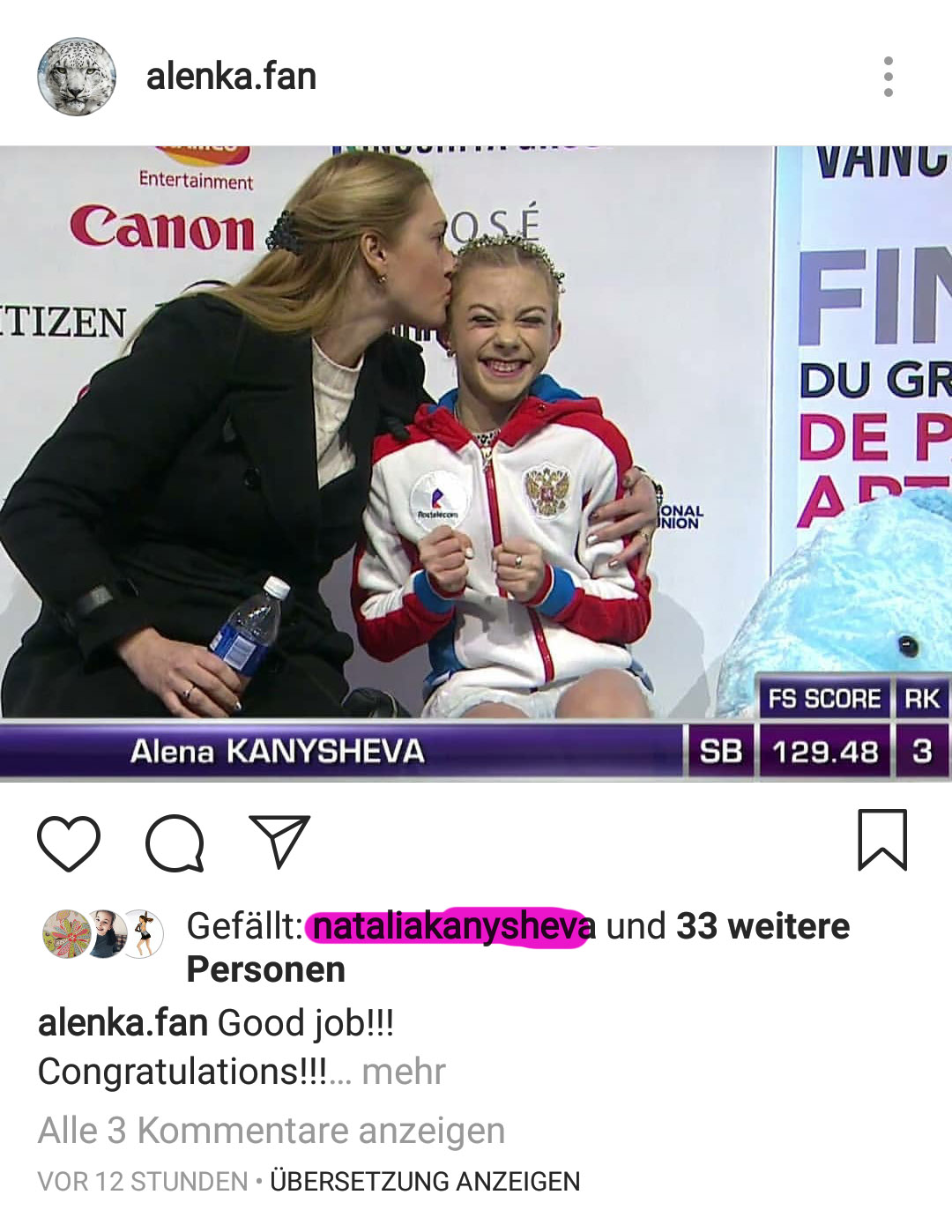Screen dimensions: 952x1232
Task: Show translation via 'ÜBERSETZUNG ANZEIGEN'
Action: pyautogui.click(x=425, y=1181)
